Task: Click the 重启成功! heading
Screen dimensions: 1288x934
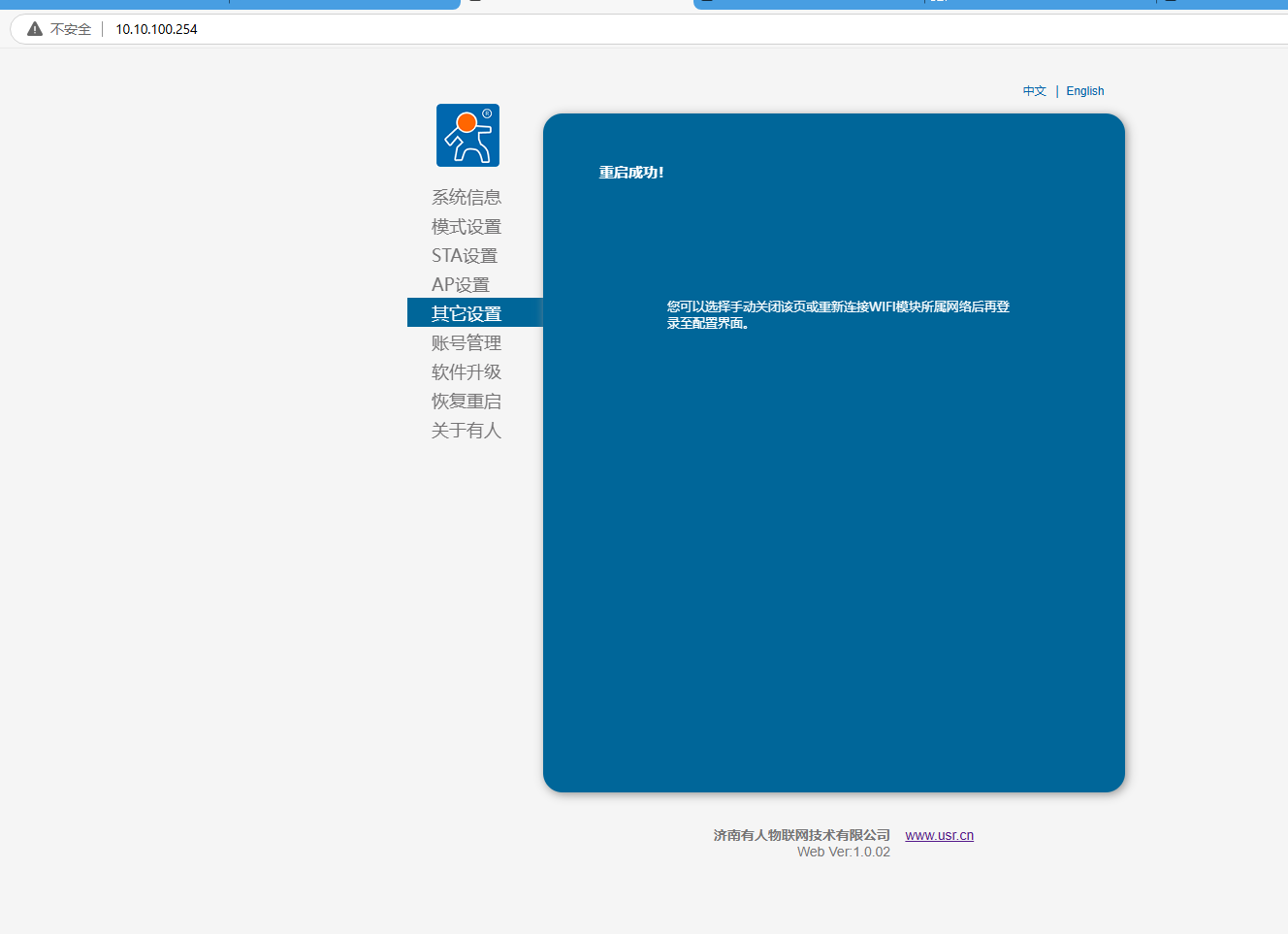Action: (x=631, y=173)
